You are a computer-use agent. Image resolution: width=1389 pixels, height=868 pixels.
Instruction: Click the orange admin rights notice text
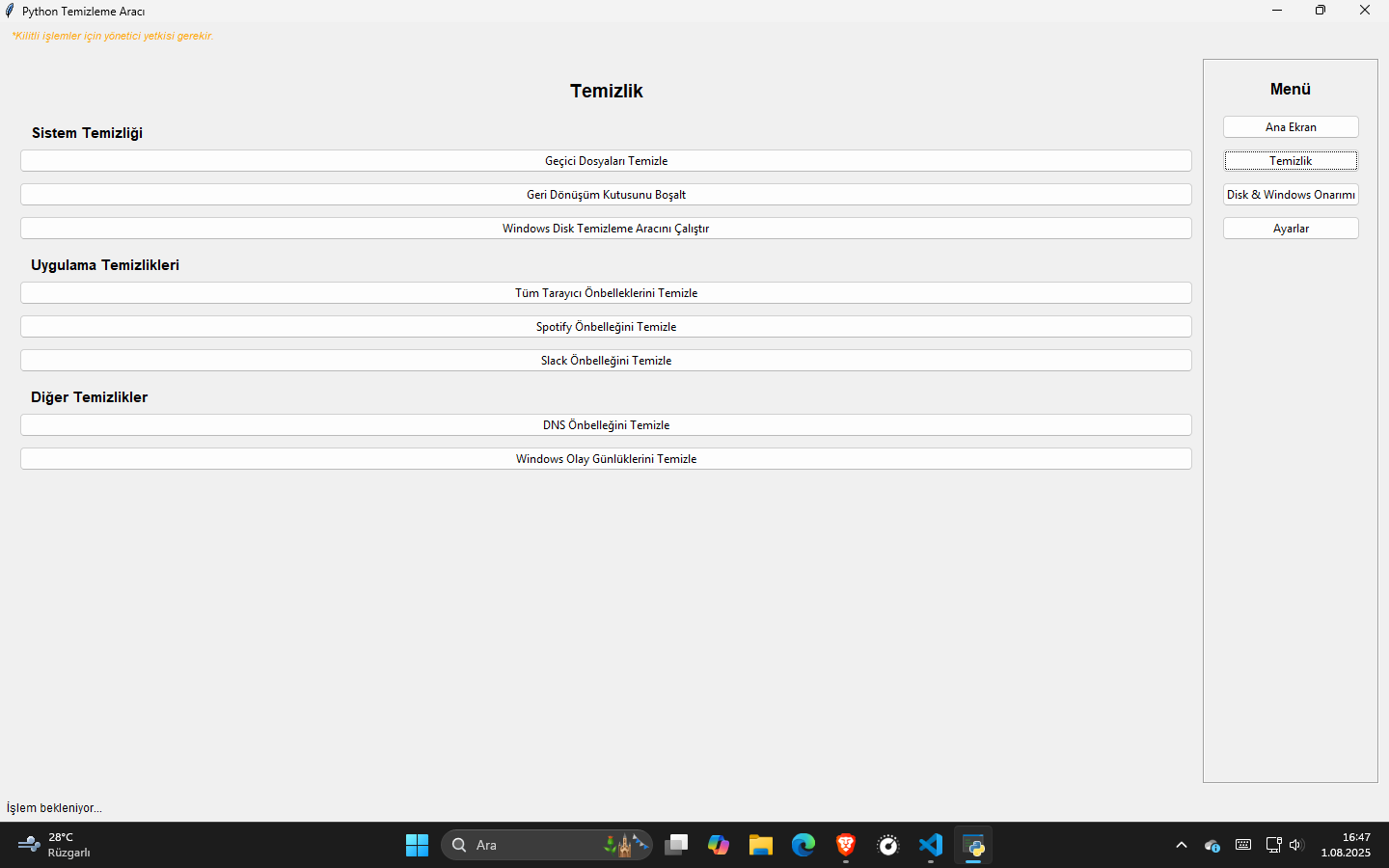[x=112, y=36]
